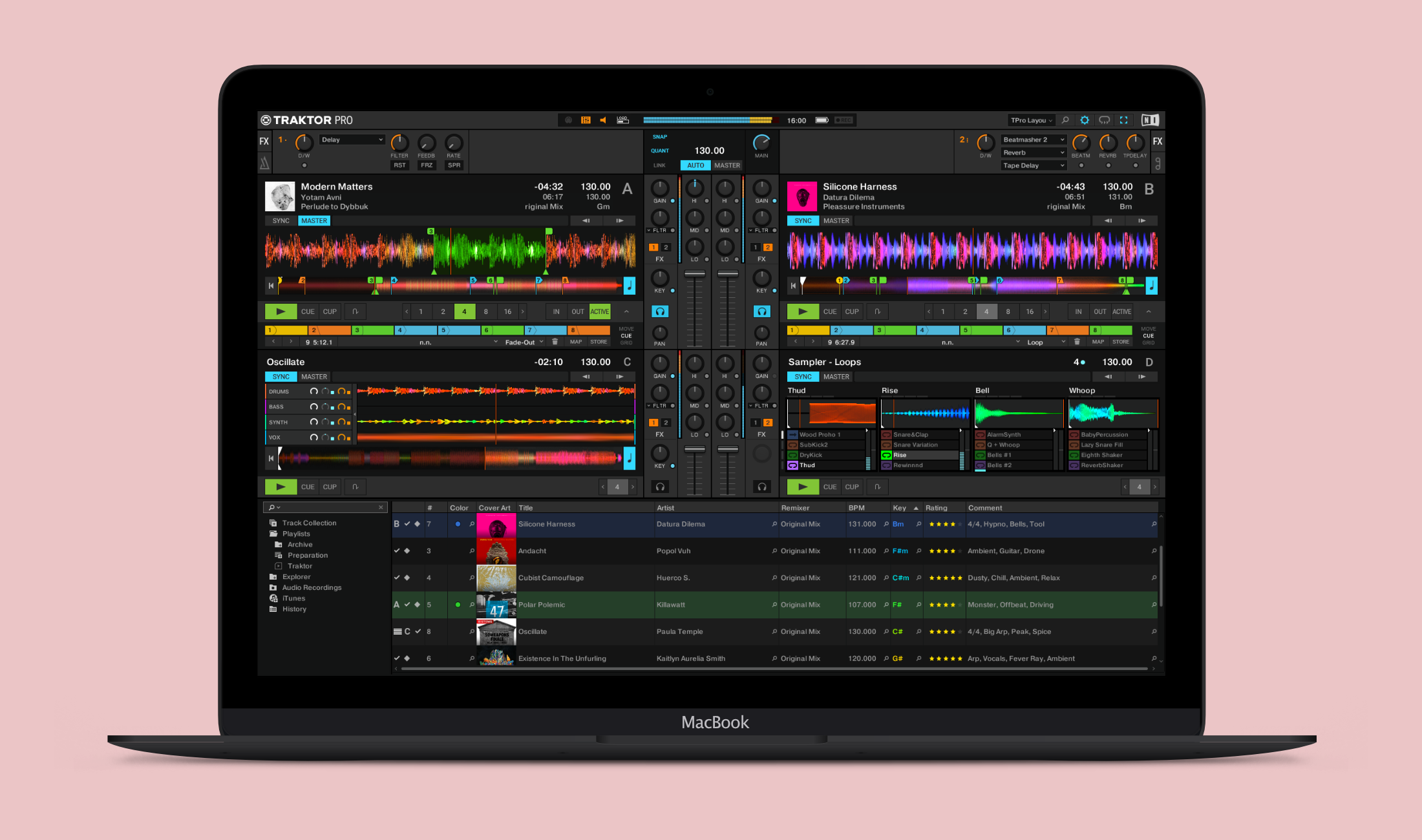Open the TPro Layout dropdown
The height and width of the screenshot is (840, 1422).
[x=1030, y=120]
